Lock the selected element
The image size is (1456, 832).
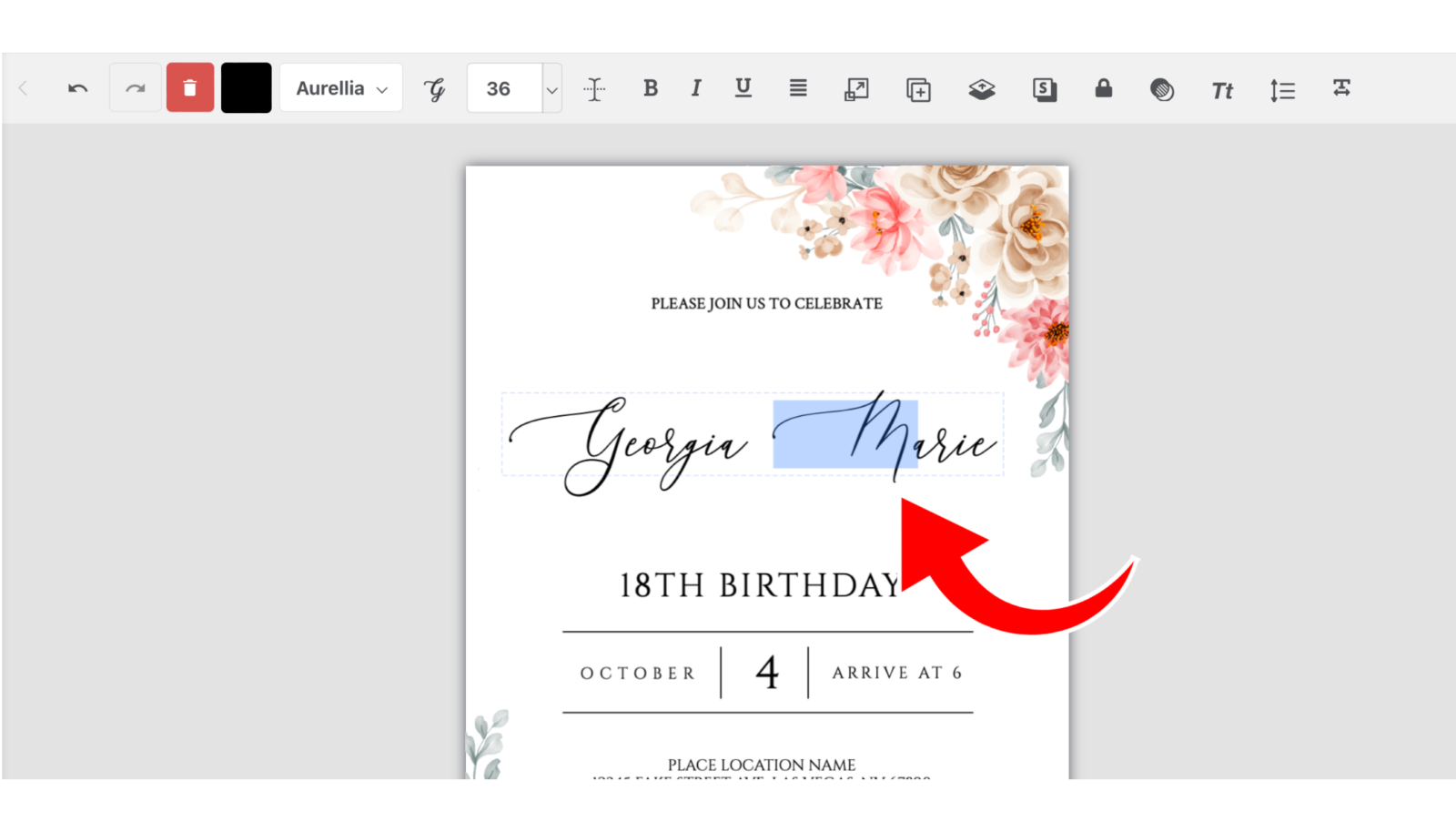tap(1104, 88)
